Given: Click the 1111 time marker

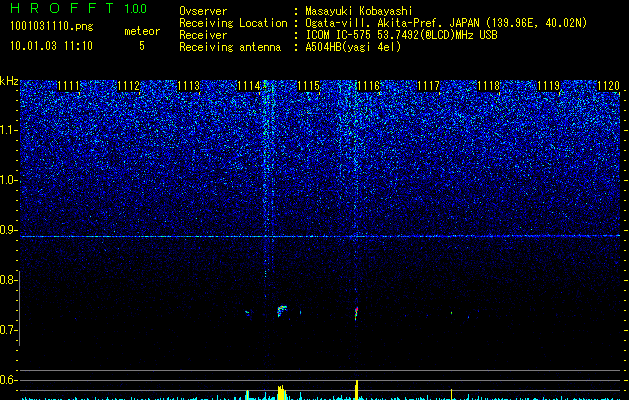Looking at the screenshot, I should coord(69,86).
